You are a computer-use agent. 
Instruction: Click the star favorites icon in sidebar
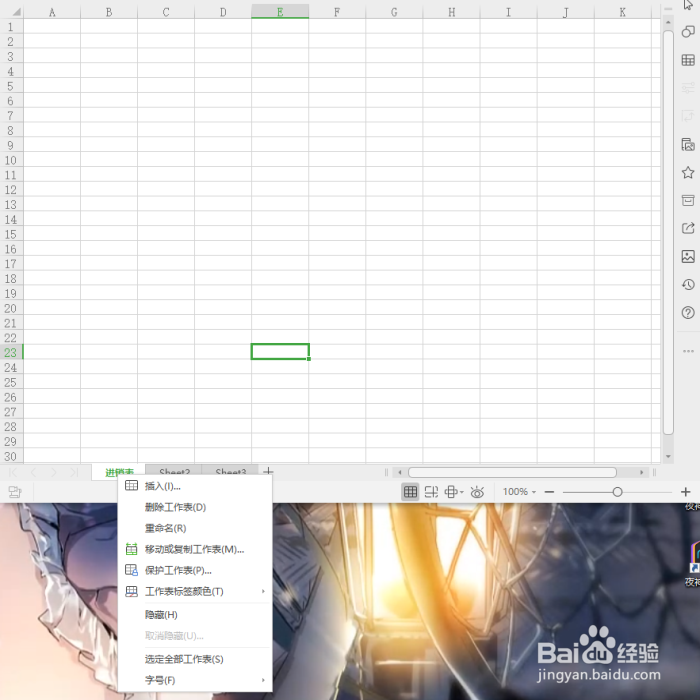[688, 172]
